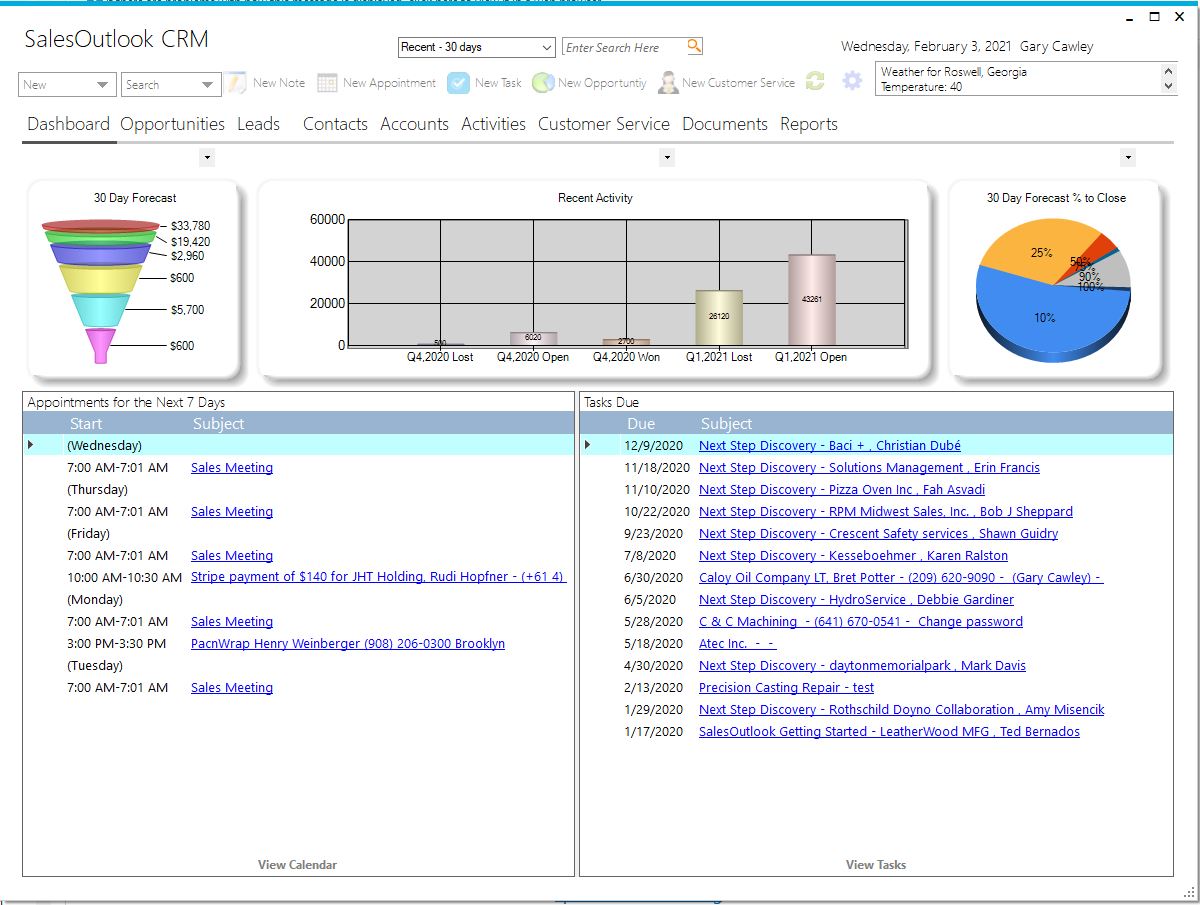
Task: Click the highlighted Baci task row marker
Action: (x=586, y=445)
